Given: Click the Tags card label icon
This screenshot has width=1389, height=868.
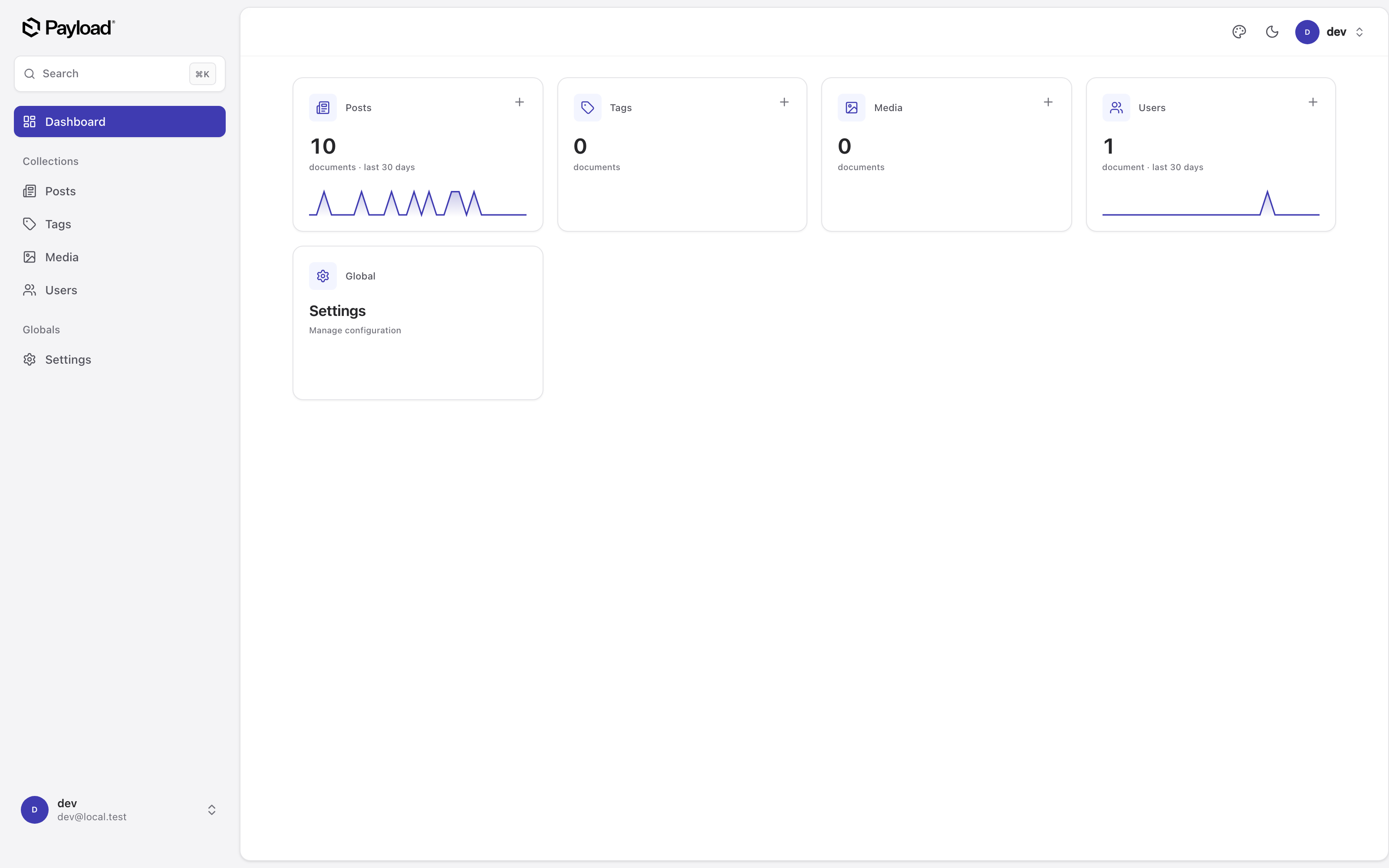Looking at the screenshot, I should (x=587, y=107).
